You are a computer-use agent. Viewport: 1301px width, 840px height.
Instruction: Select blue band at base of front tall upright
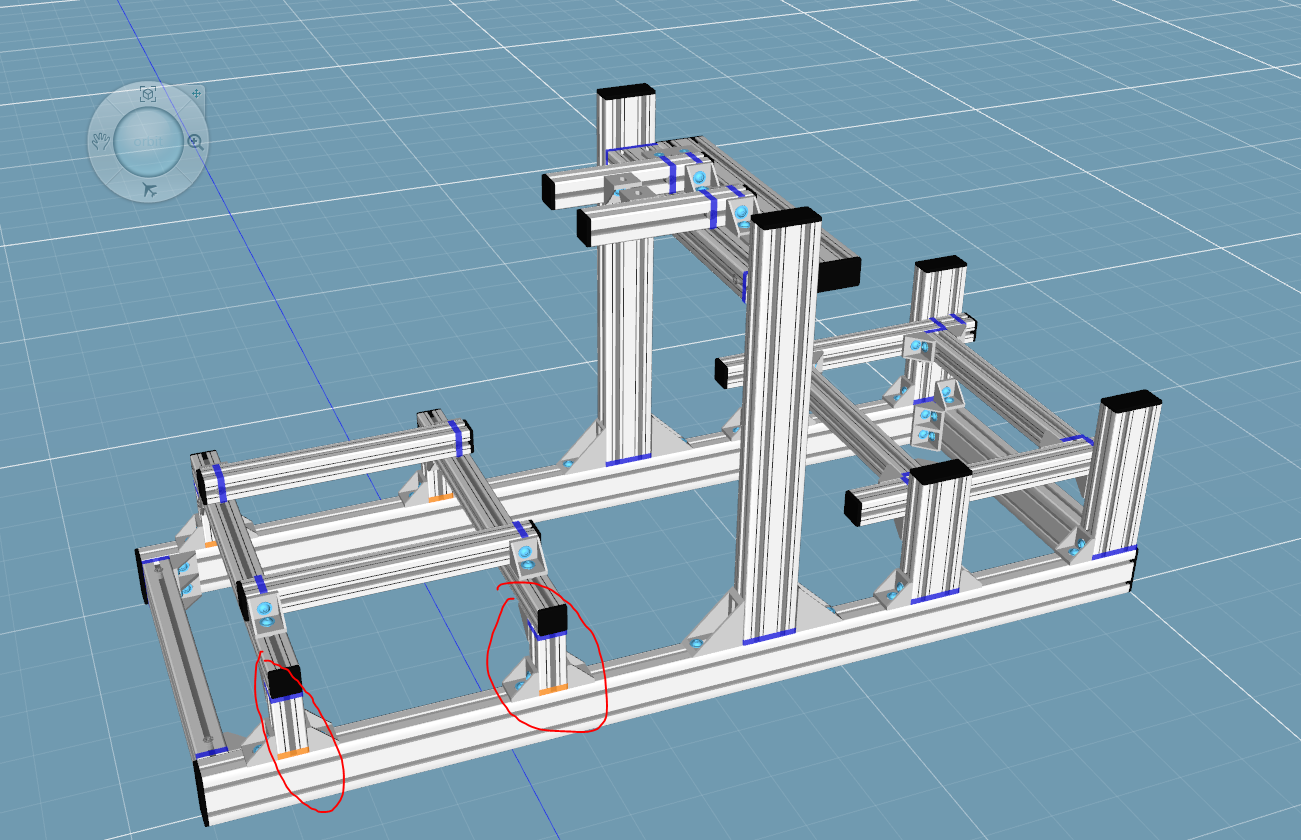click(x=769, y=637)
